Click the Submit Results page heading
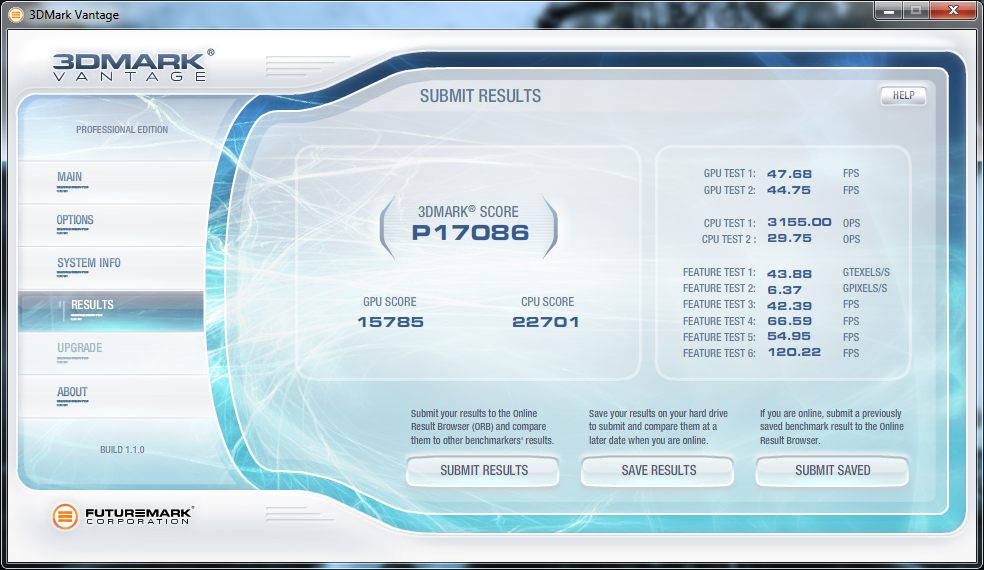The width and height of the screenshot is (984, 570). pos(480,96)
